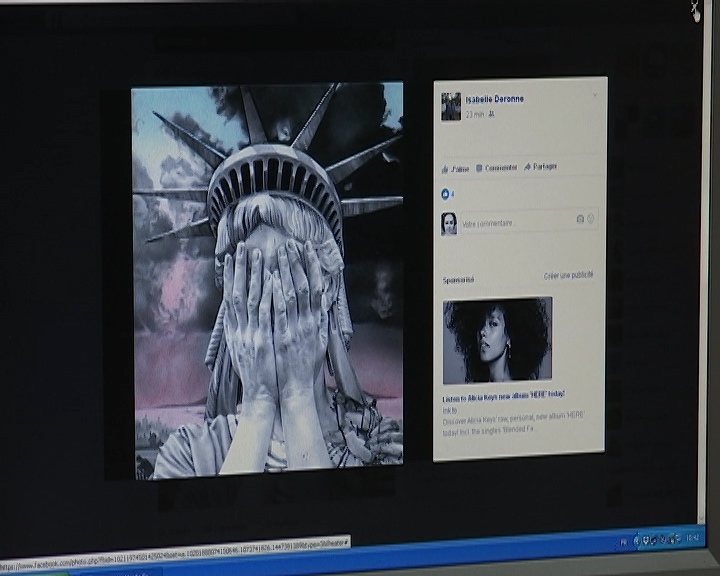Click the Listen to Alicia Keys new album link

[x=504, y=396]
